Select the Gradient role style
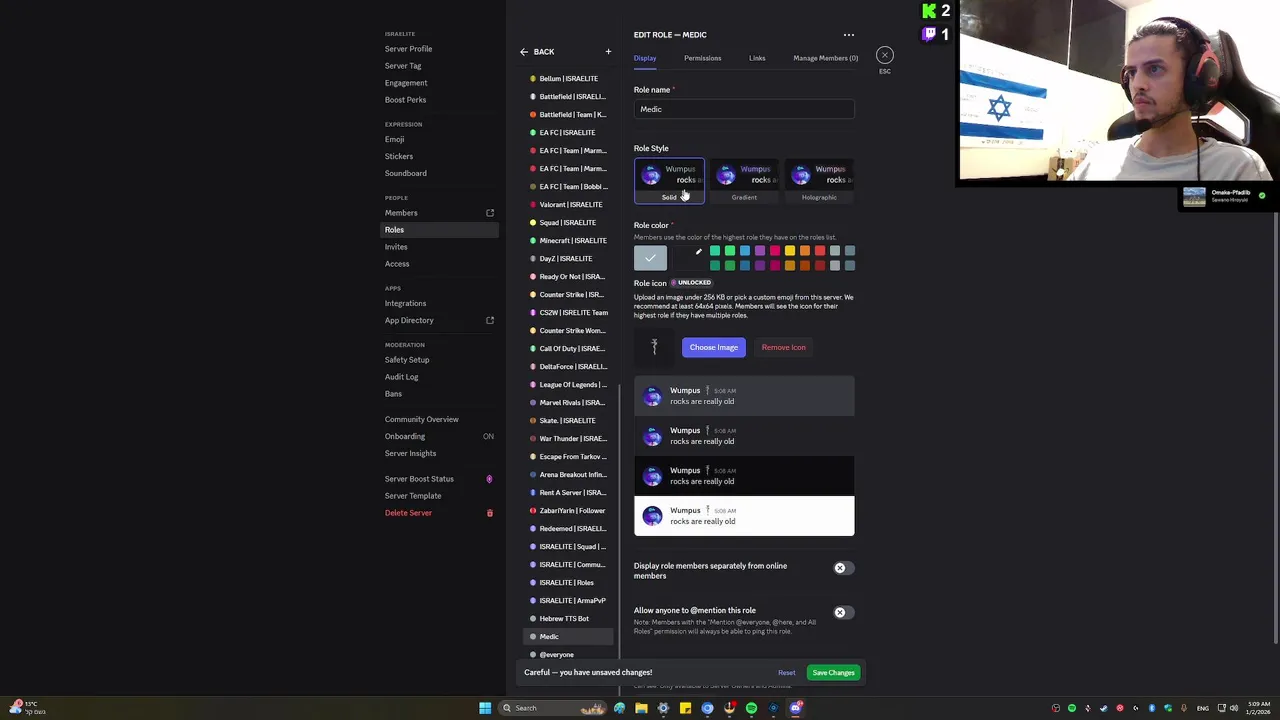Viewport: 1280px width, 720px height. pos(744,180)
